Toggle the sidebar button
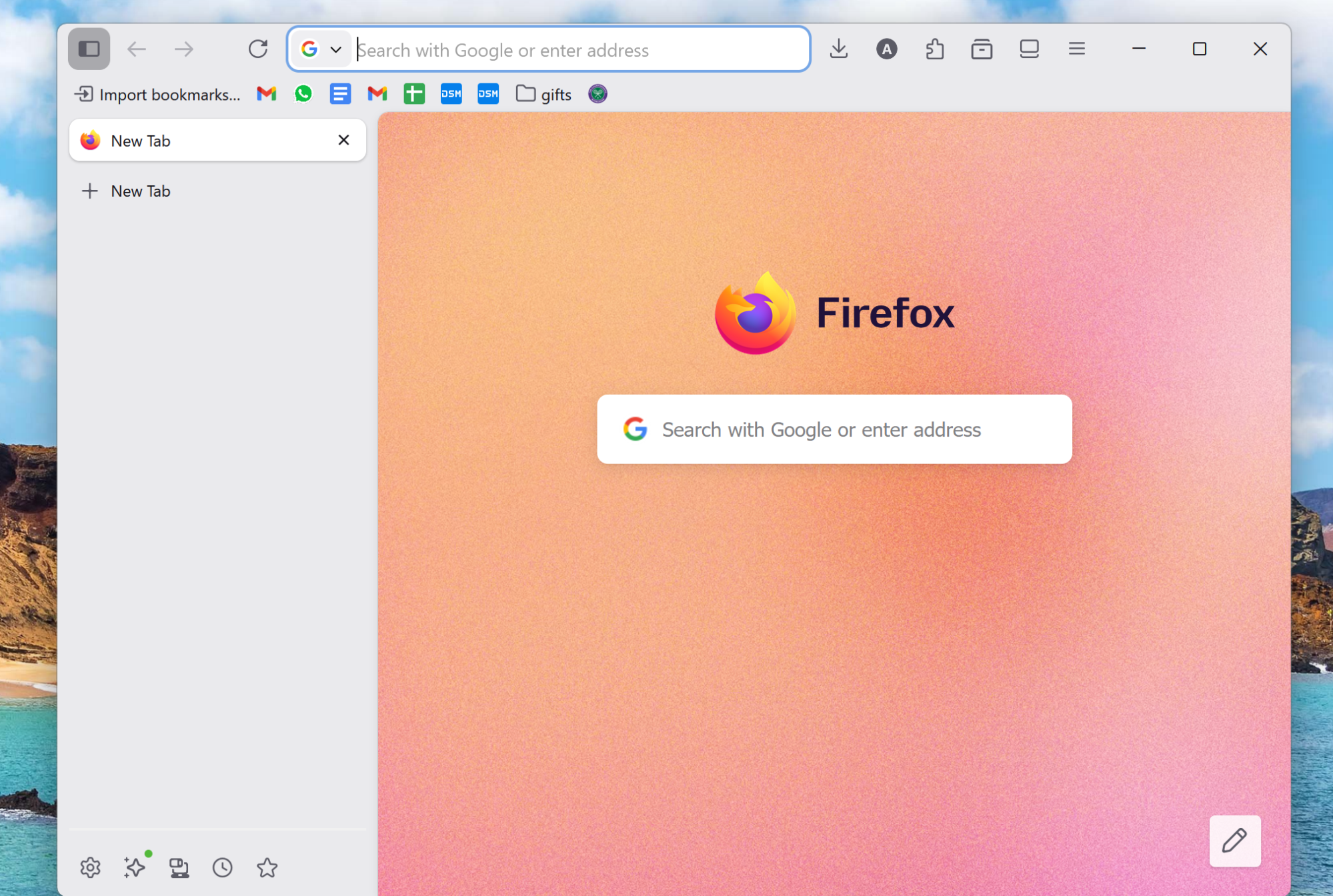 coord(89,49)
